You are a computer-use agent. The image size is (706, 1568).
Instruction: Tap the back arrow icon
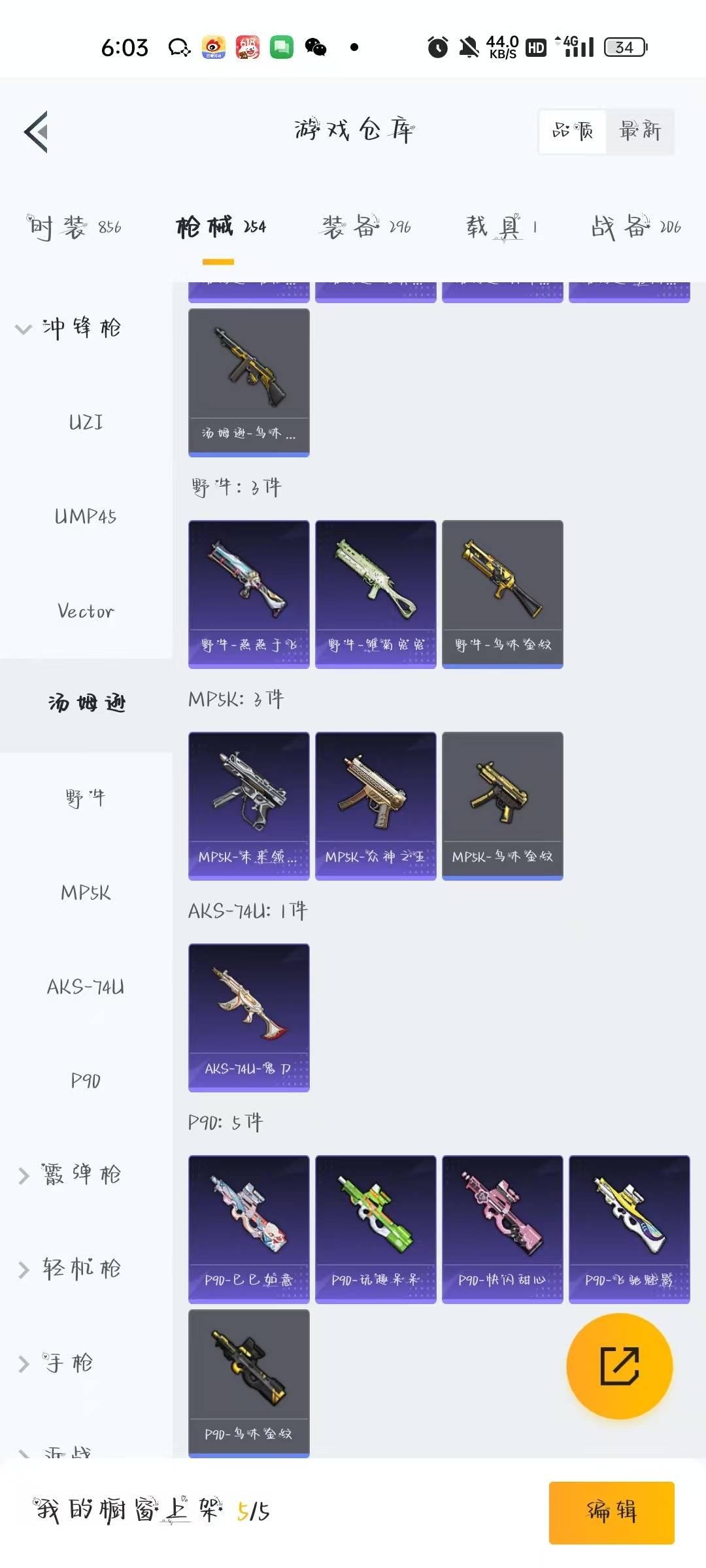pos(37,131)
